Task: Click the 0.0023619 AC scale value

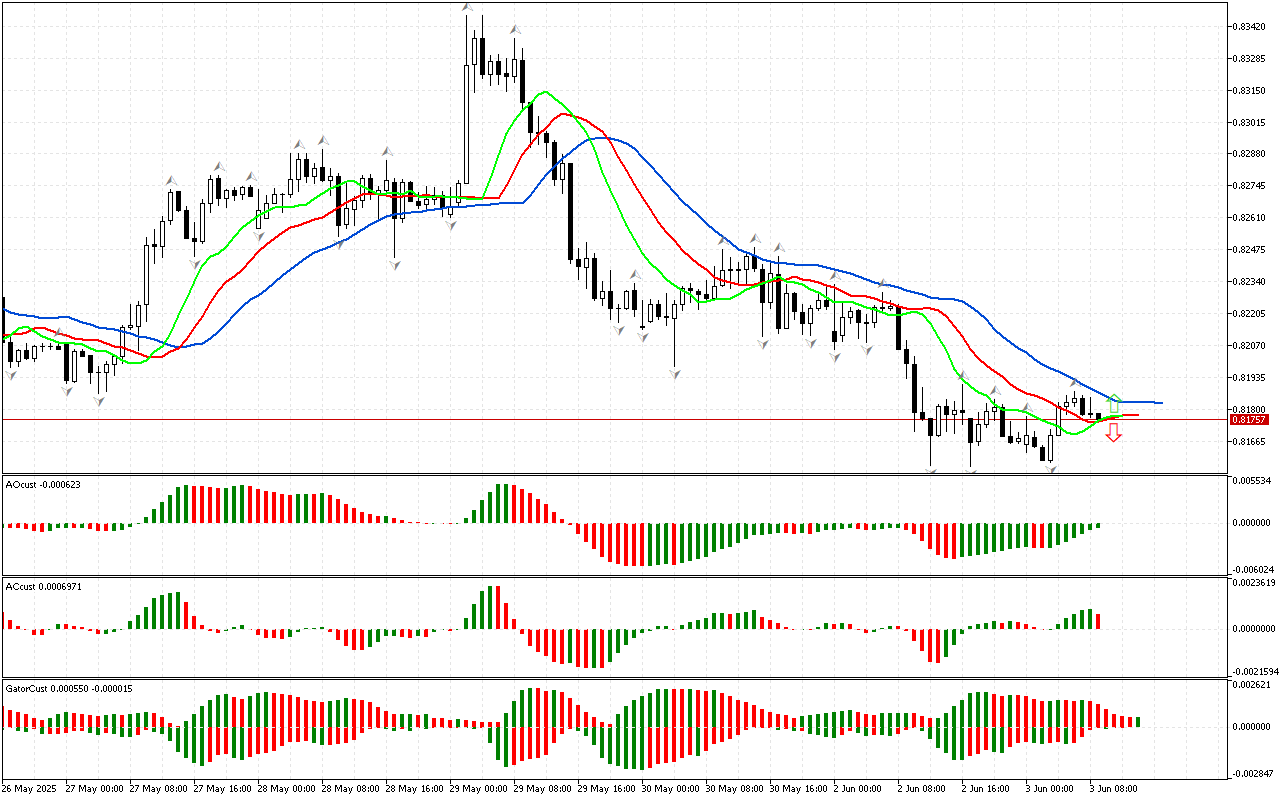Action: 1253,583
